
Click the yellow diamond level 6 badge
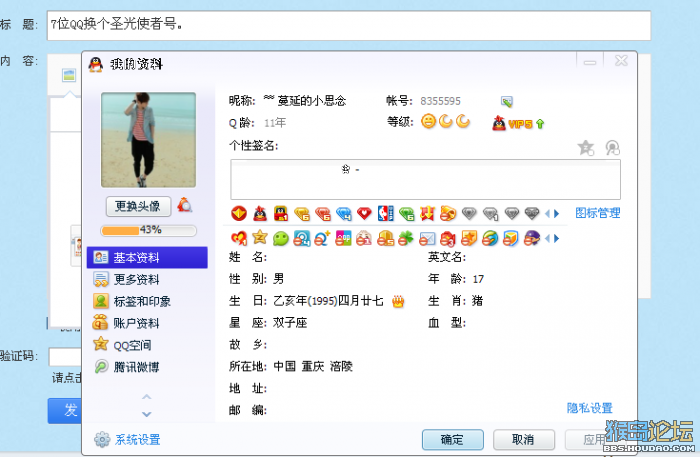[x=302, y=214]
